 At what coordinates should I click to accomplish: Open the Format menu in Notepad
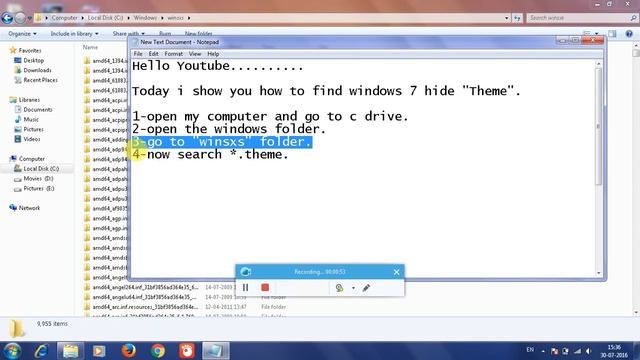pos(173,54)
